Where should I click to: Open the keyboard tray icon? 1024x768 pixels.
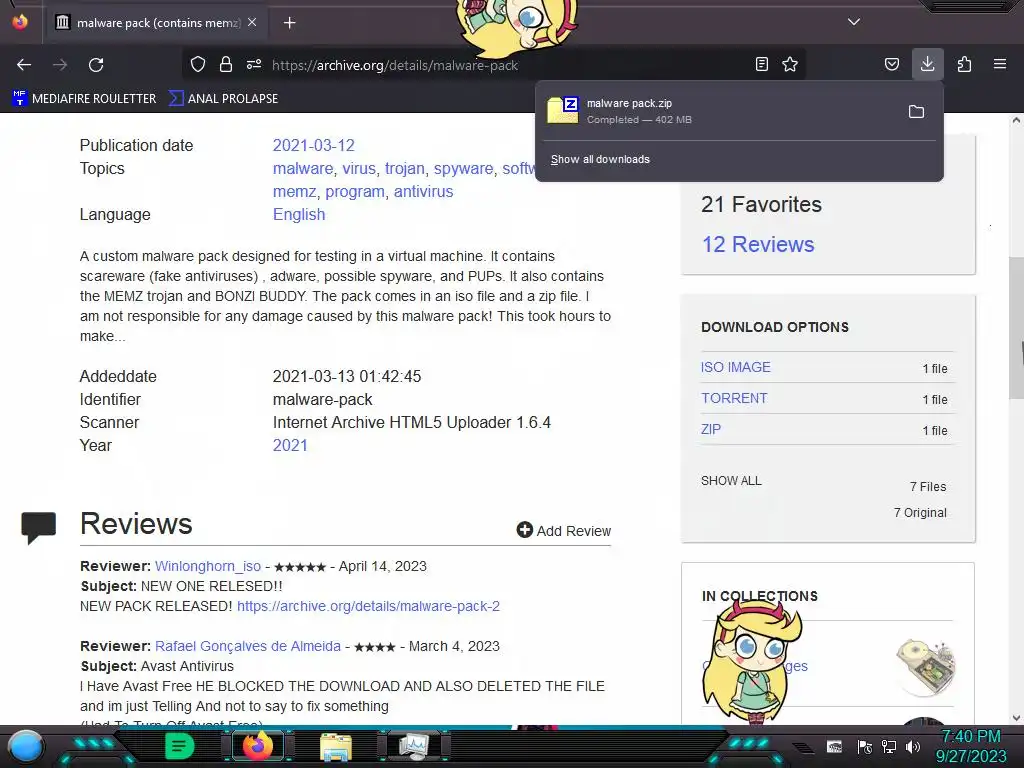[834, 746]
